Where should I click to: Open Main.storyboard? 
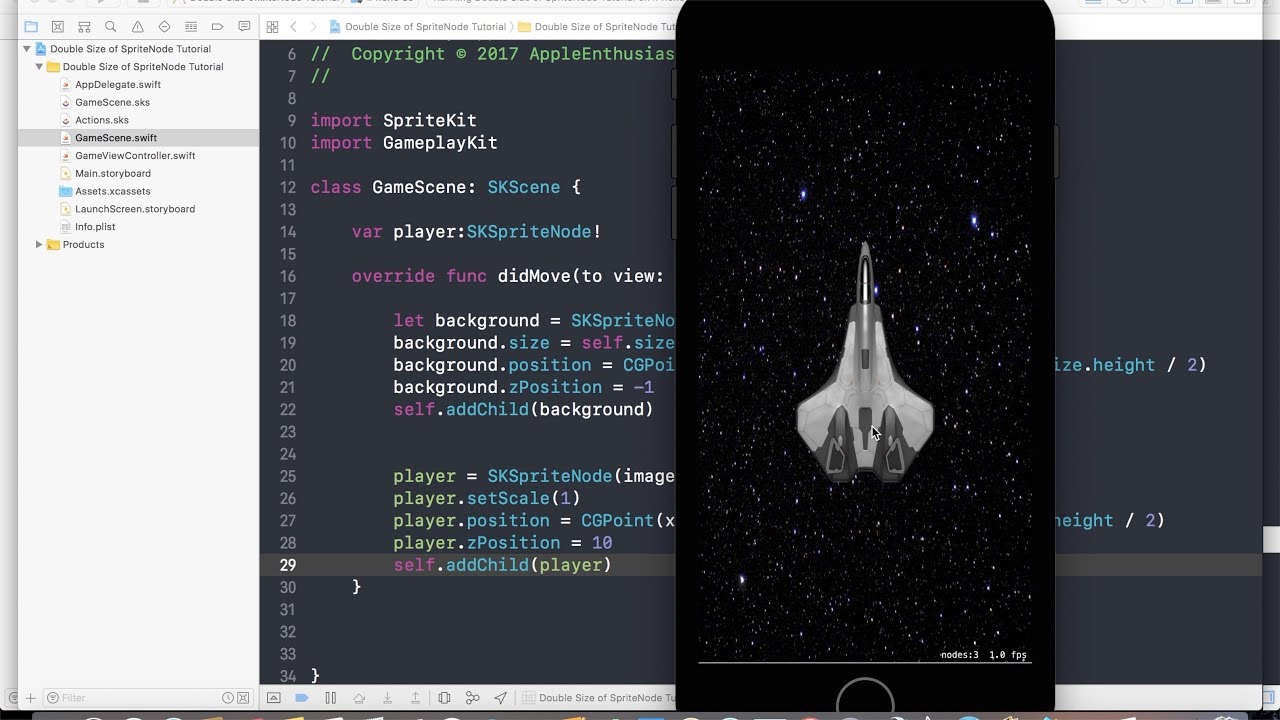coord(113,174)
